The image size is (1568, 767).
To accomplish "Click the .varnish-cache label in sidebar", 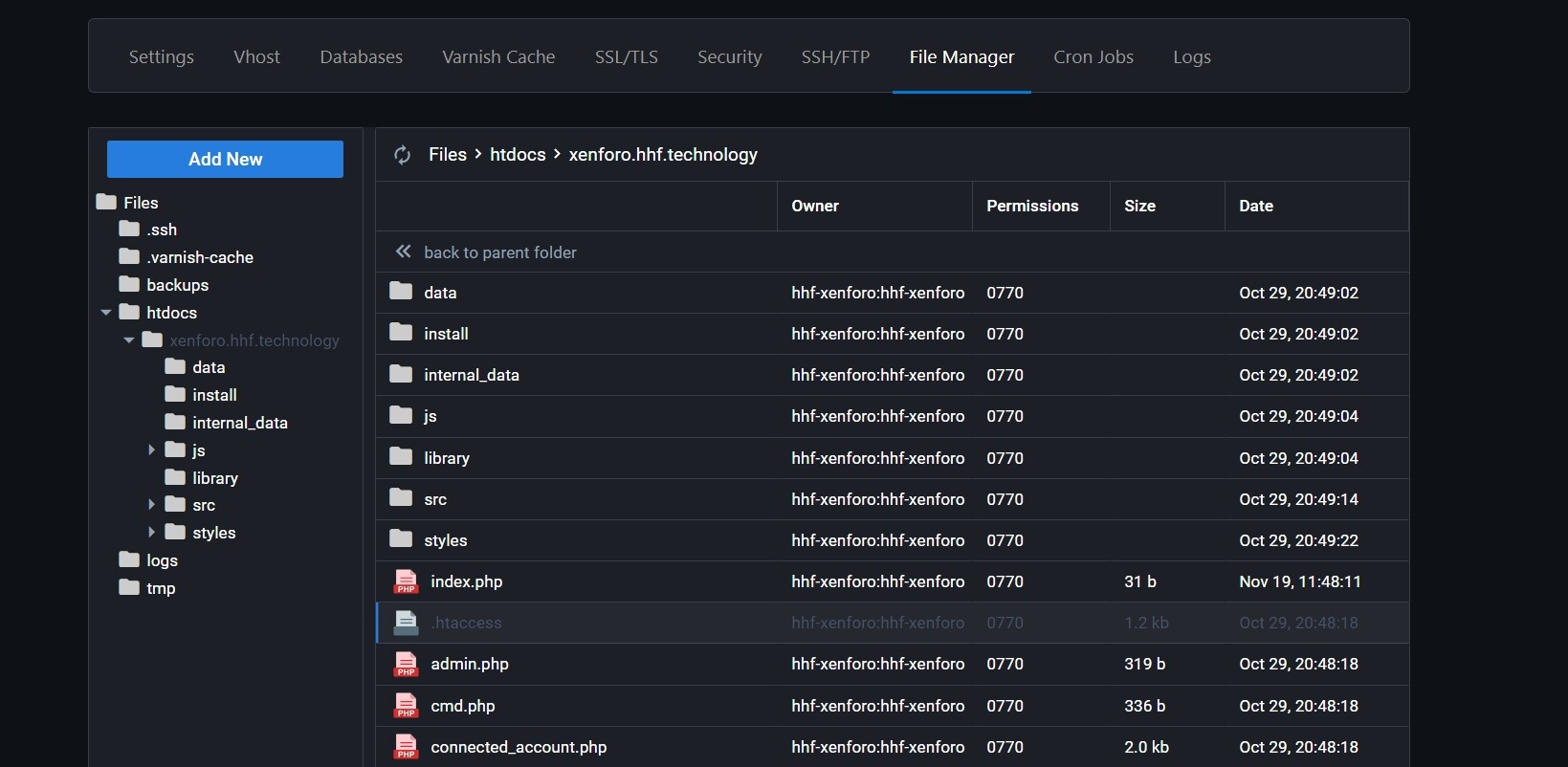I will tap(200, 257).
